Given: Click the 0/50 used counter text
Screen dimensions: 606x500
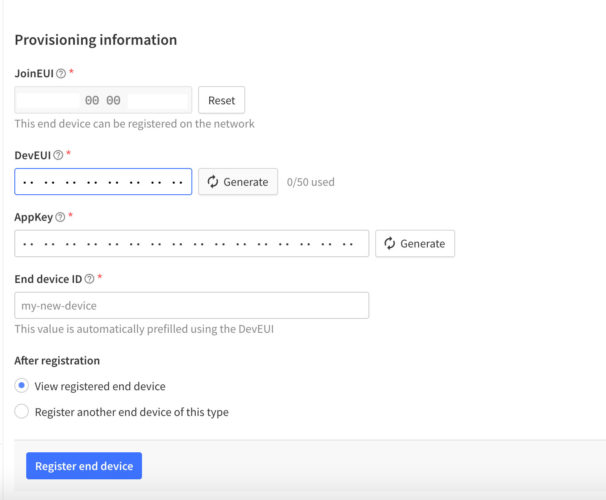Looking at the screenshot, I should (310, 182).
